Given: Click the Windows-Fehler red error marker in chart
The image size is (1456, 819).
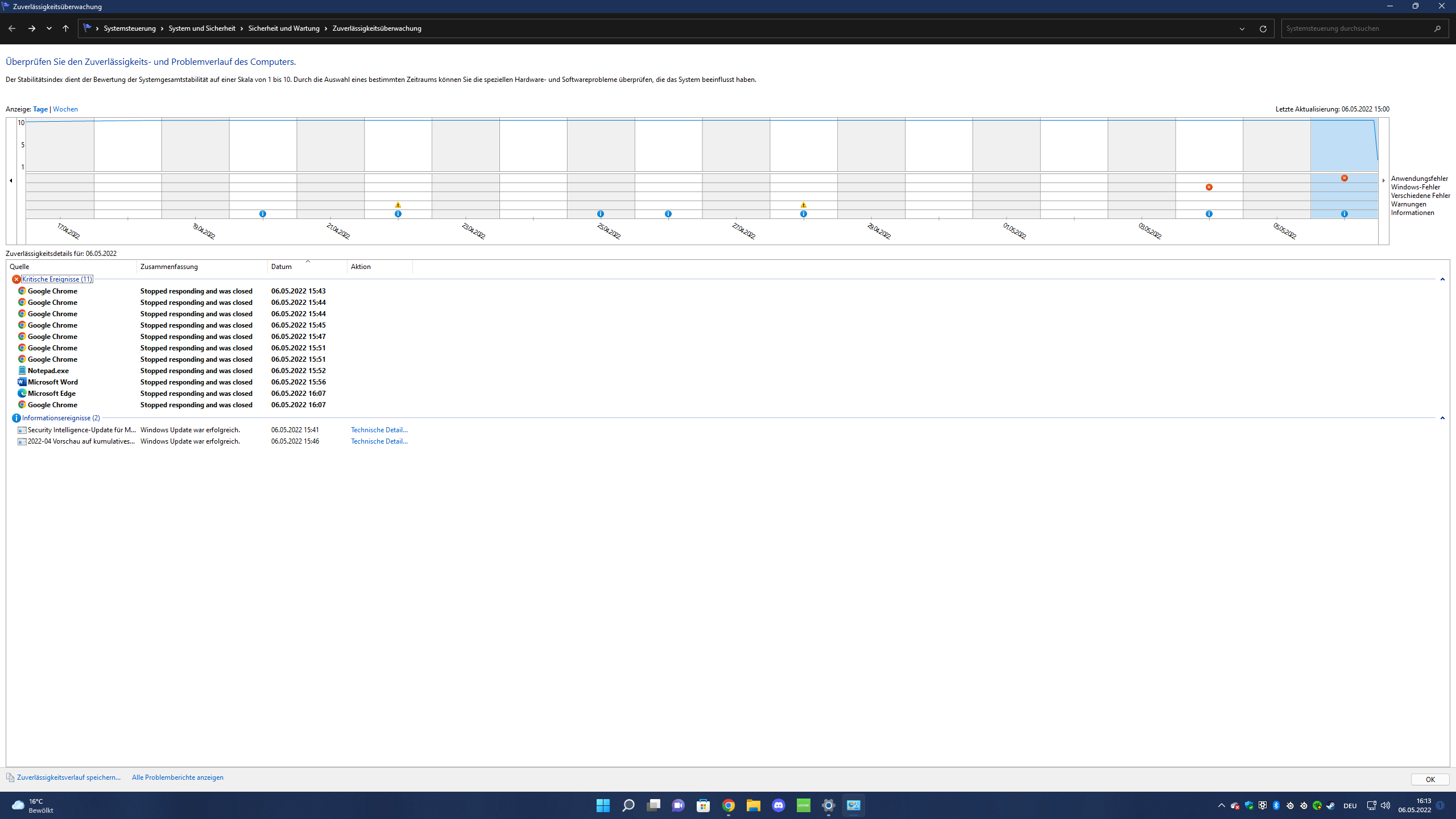Looking at the screenshot, I should 1209,187.
